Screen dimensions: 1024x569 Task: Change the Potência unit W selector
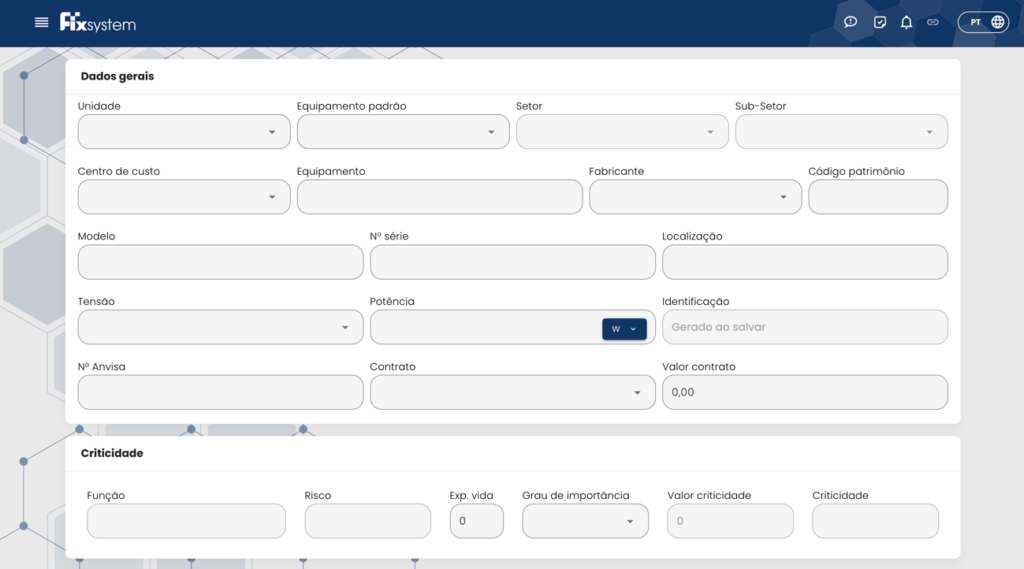pyautogui.click(x=624, y=329)
